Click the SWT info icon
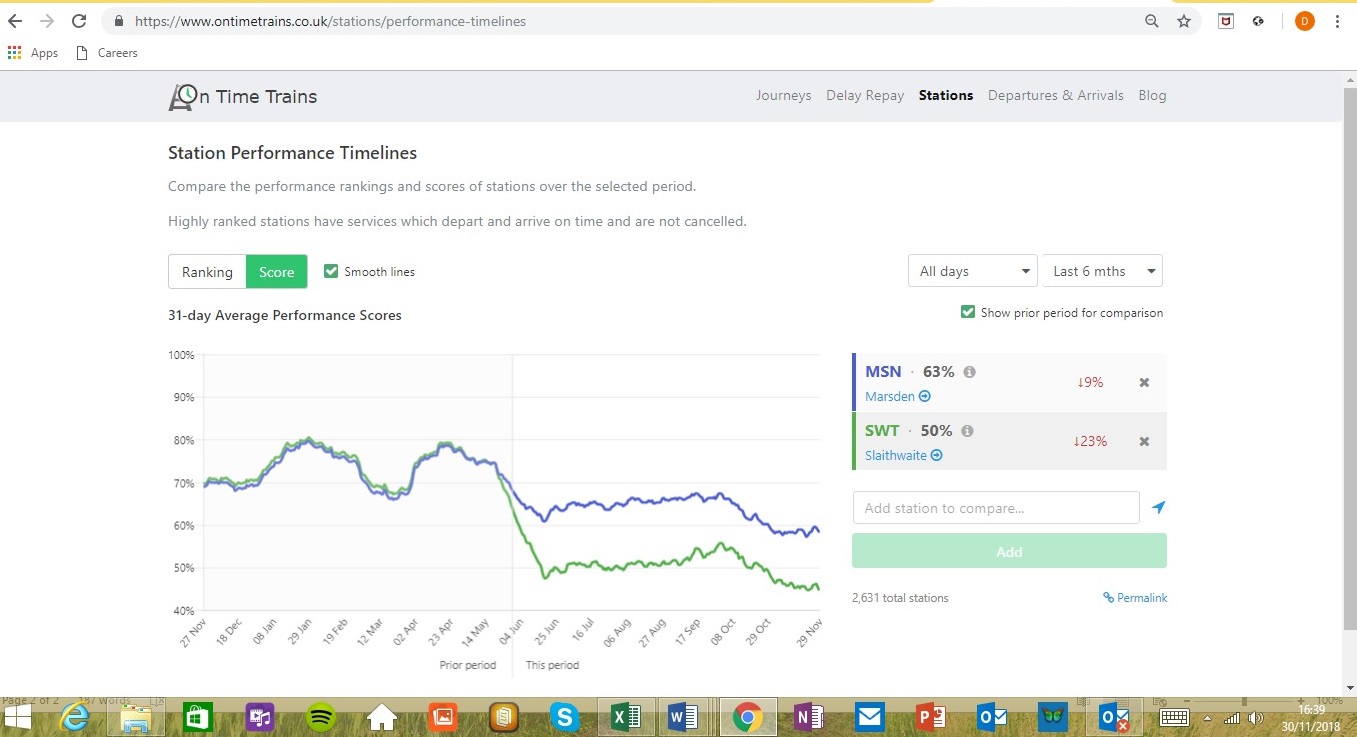The height and width of the screenshot is (737, 1357). point(967,431)
